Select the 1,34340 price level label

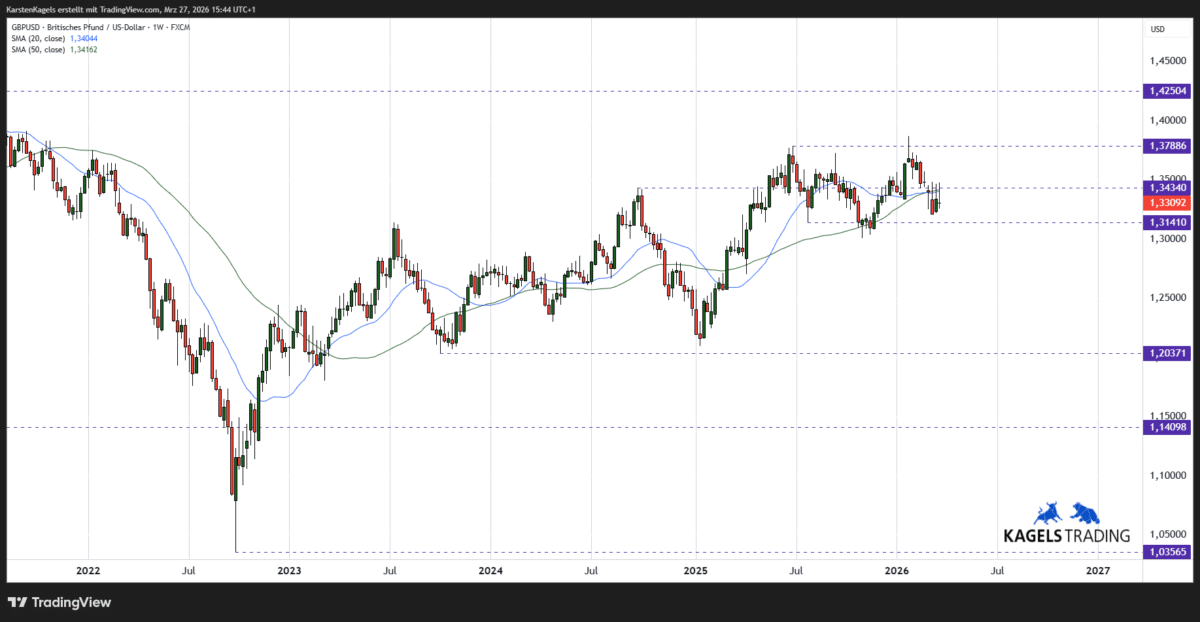(x=1167, y=187)
